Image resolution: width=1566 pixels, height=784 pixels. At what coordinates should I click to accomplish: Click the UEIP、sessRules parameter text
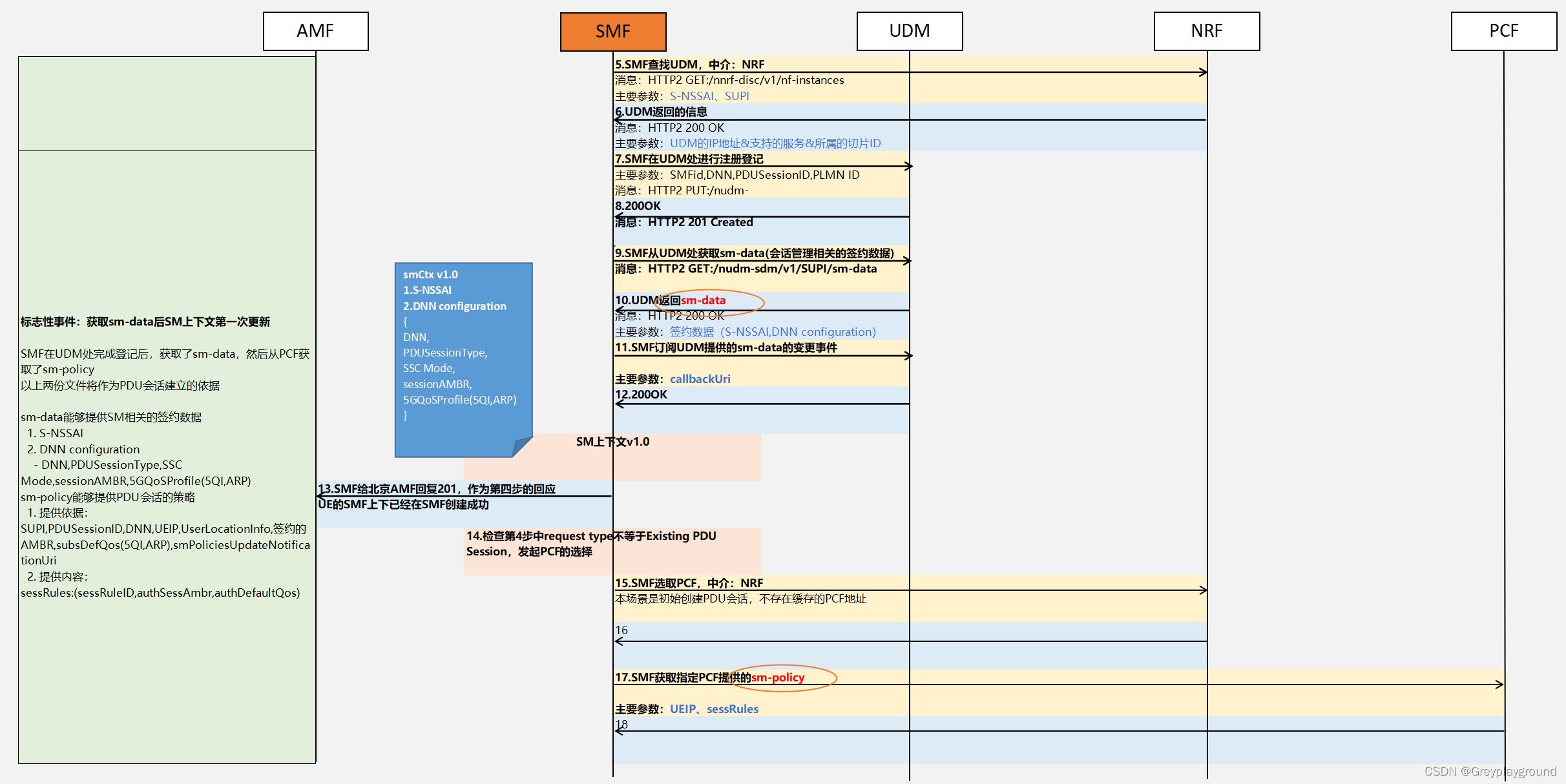point(714,709)
